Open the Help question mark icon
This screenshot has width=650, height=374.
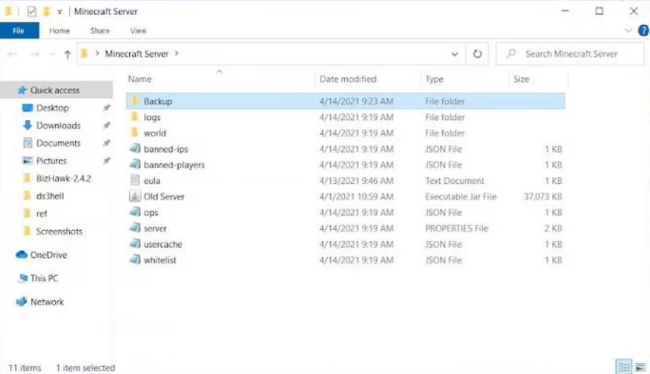[643, 31]
